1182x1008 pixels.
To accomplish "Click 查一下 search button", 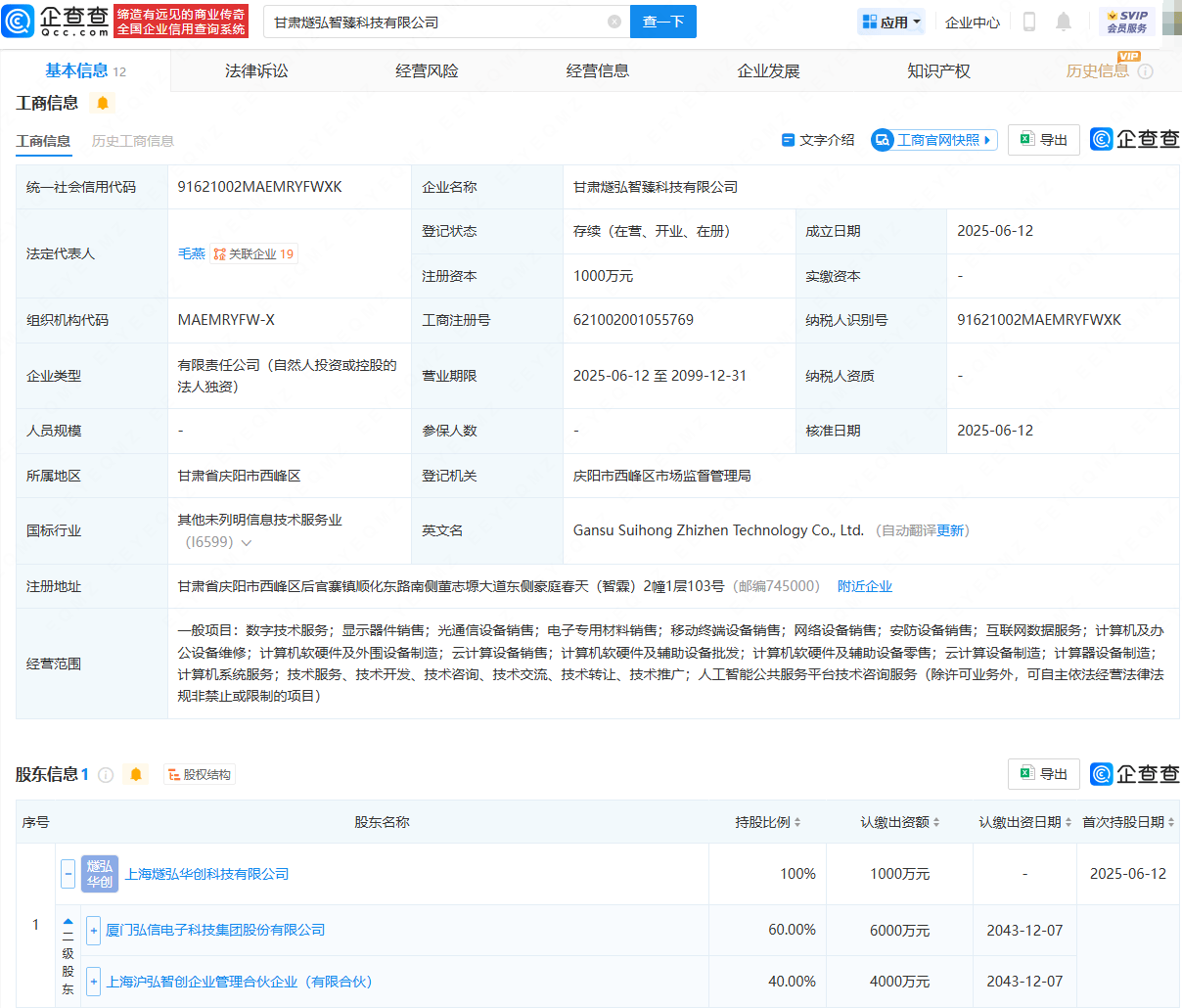I will [663, 22].
